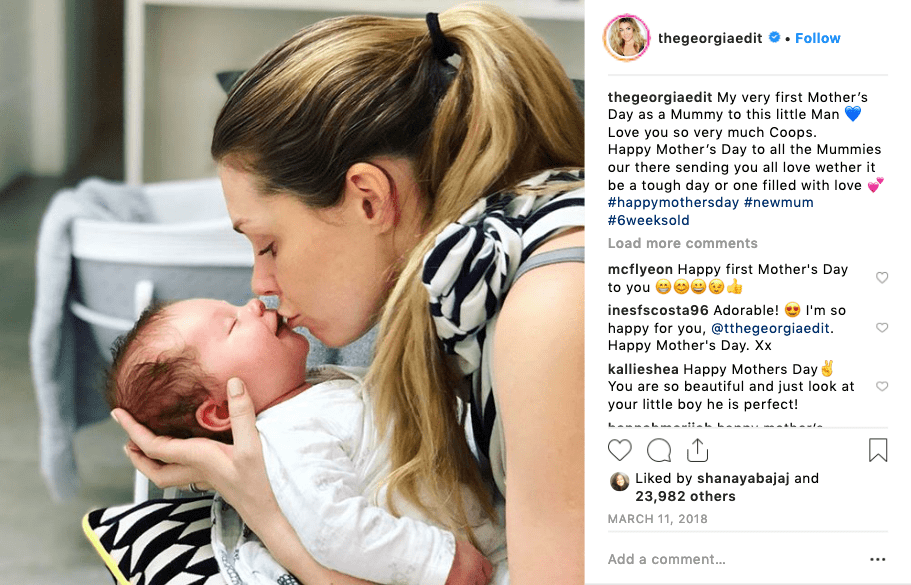Click shanayabajaj's small liker avatar
The height and width of the screenshot is (585, 911).
(619, 482)
